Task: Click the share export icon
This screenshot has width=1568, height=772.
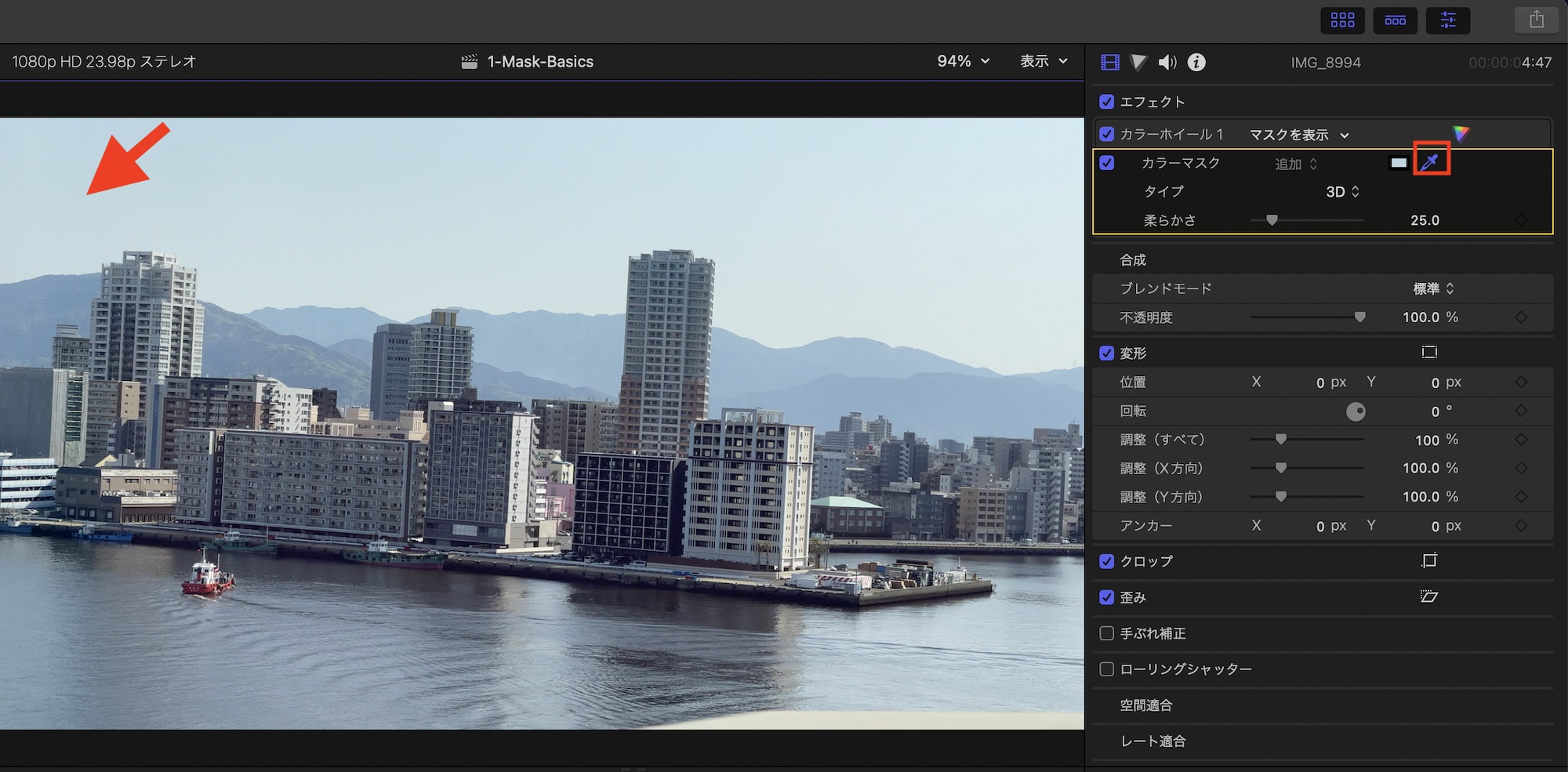Action: tap(1536, 20)
